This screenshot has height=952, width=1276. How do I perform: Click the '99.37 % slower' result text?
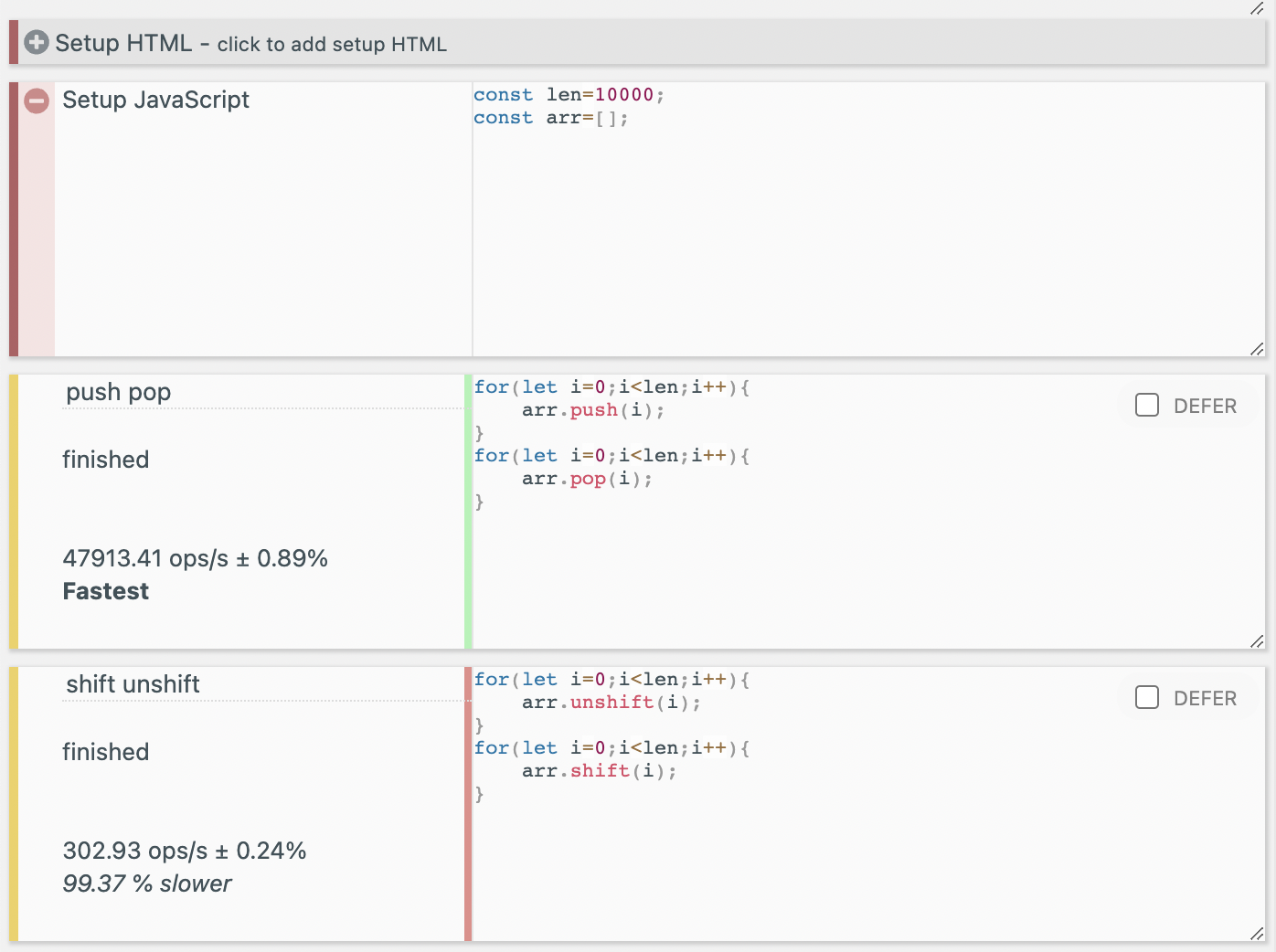coord(147,883)
